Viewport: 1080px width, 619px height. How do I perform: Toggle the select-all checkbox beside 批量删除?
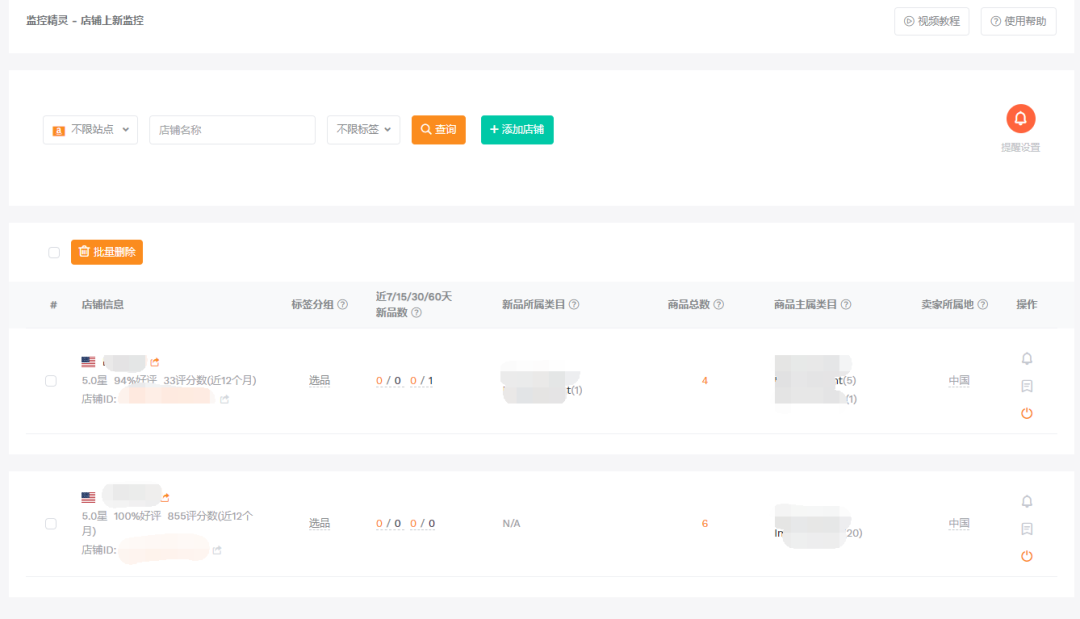[54, 253]
